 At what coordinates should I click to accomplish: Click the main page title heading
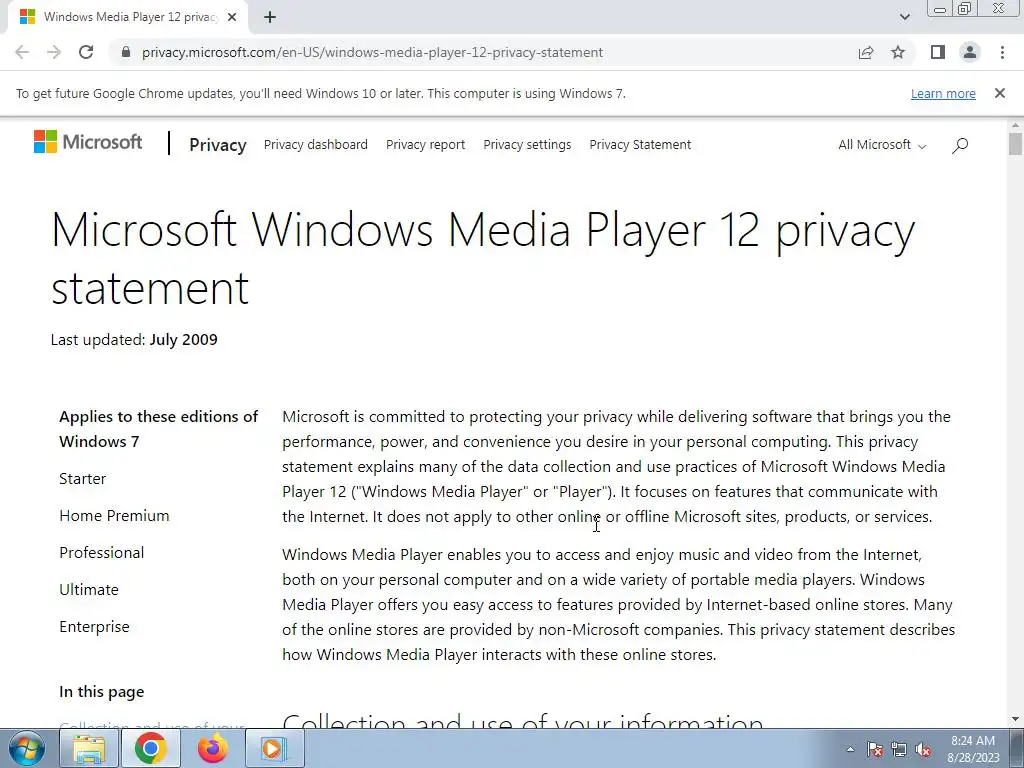[483, 259]
